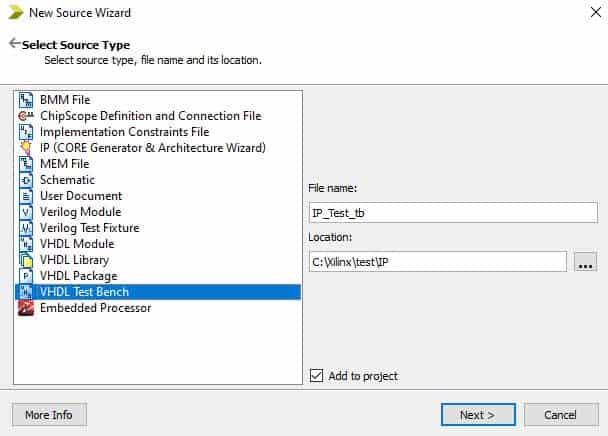Go back using the arrow icon
The width and height of the screenshot is (608, 436).
14,43
